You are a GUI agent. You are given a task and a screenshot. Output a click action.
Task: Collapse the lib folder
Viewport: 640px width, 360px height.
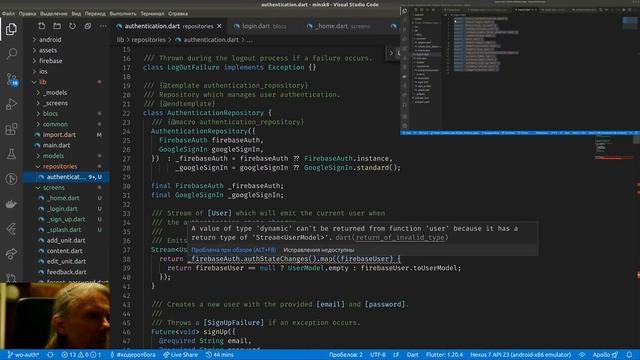[42, 82]
